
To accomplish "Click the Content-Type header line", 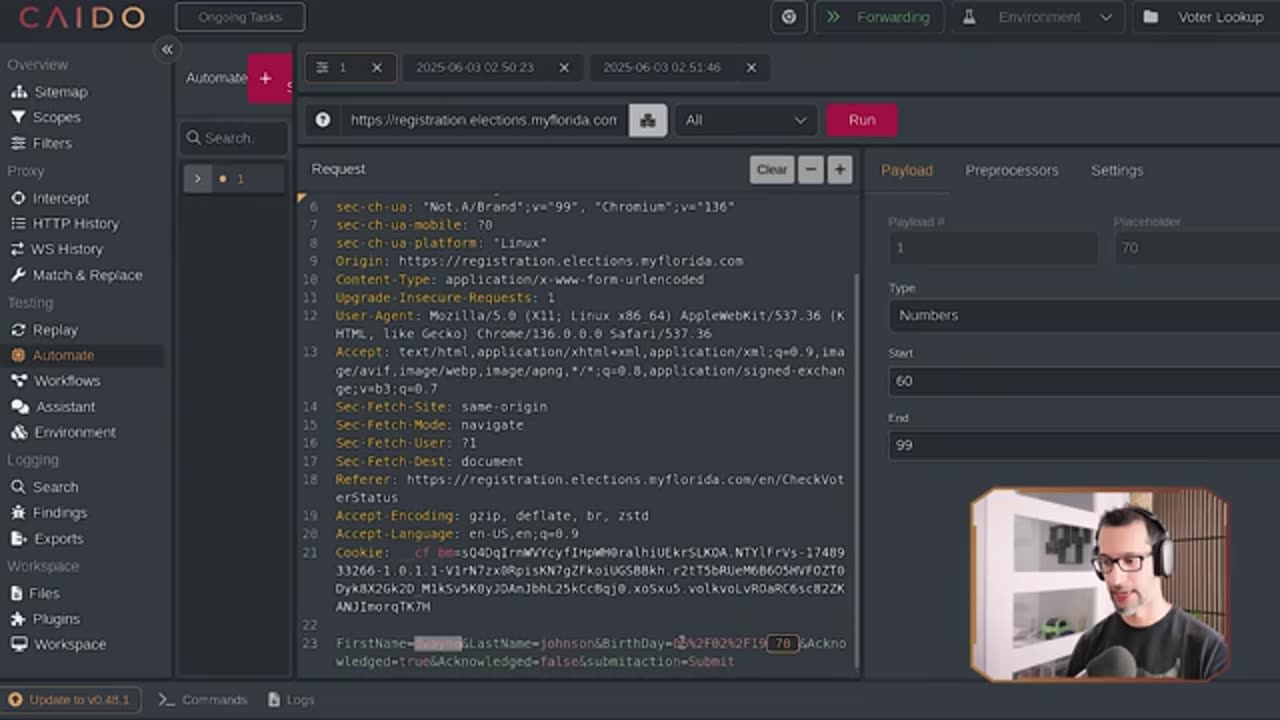I will click(519, 279).
